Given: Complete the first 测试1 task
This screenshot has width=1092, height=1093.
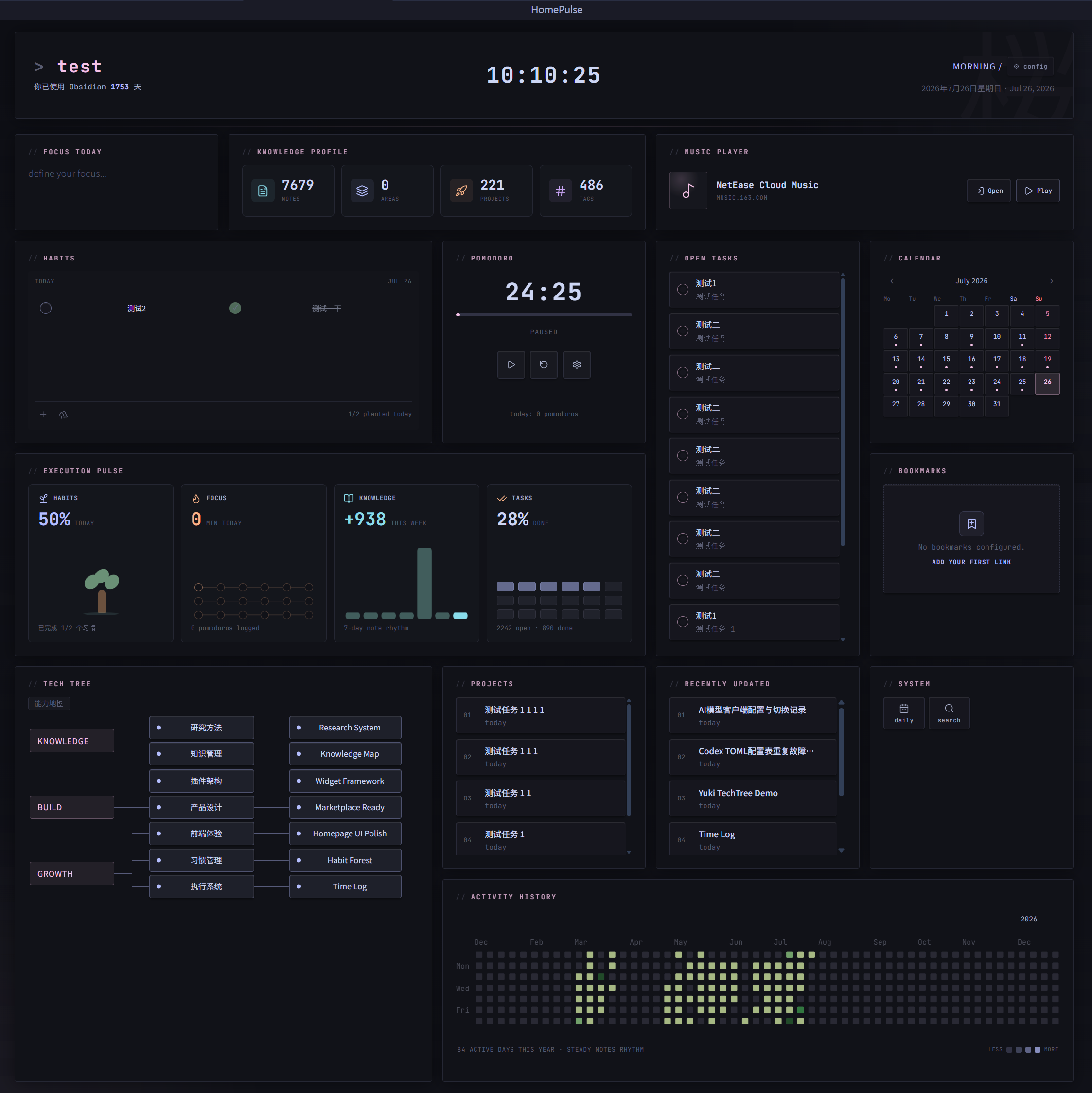Looking at the screenshot, I should (683, 289).
